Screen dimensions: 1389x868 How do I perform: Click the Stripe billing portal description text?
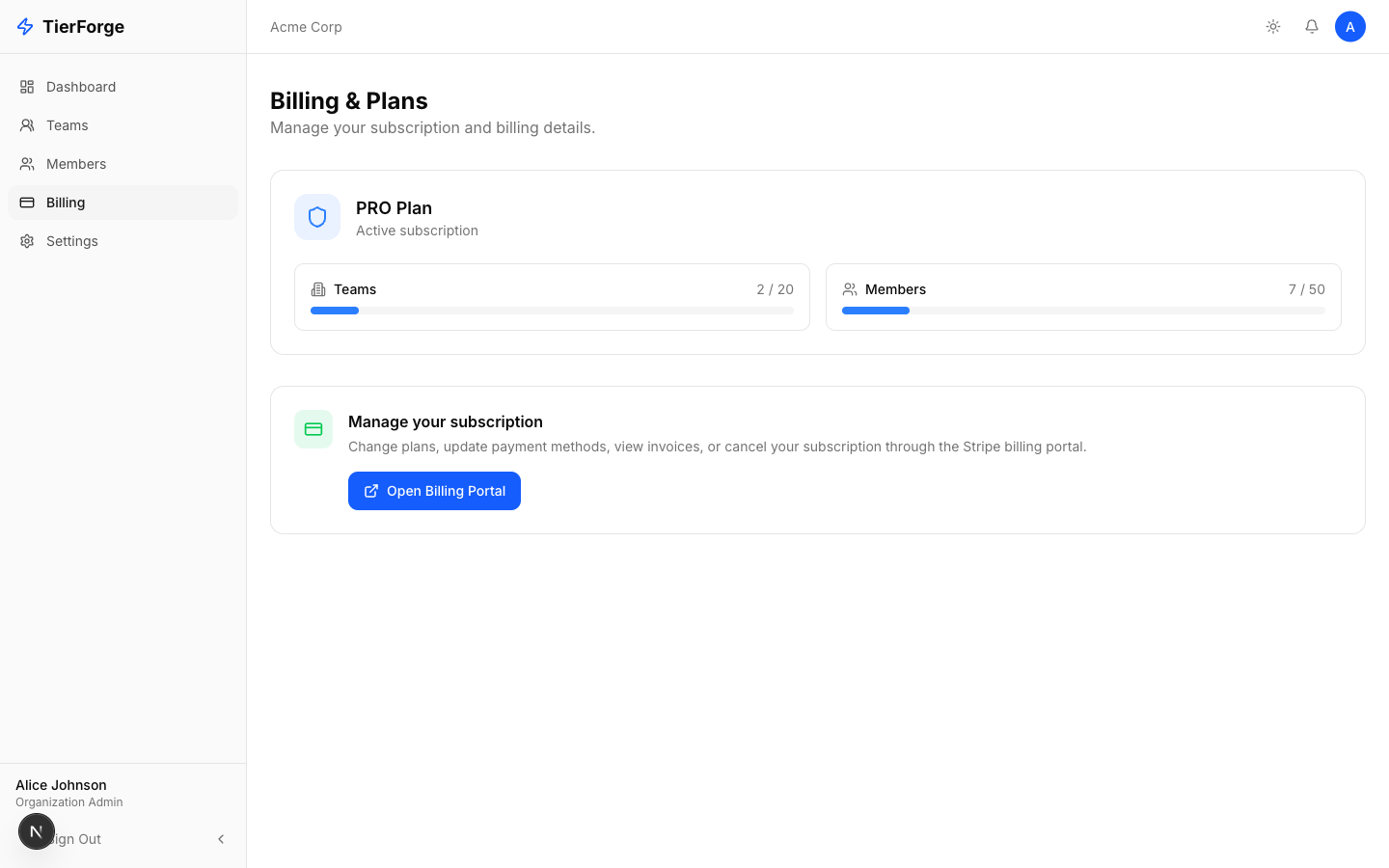(717, 447)
